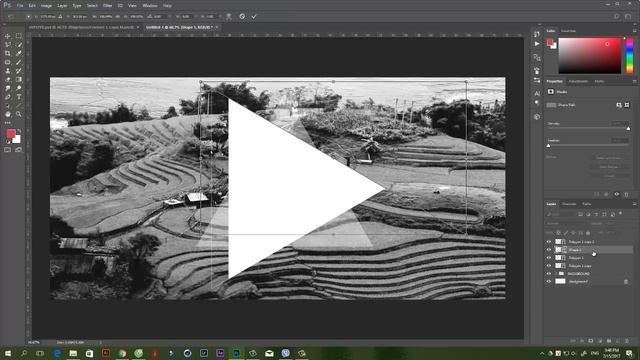
Task: Open the Layers panel options menu
Action: point(634,204)
